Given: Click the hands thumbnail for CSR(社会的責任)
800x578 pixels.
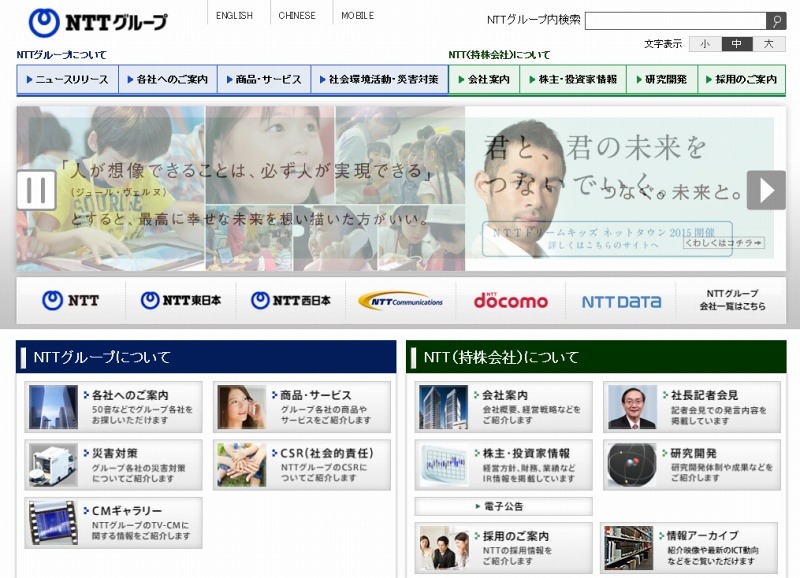Looking at the screenshot, I should tap(242, 465).
